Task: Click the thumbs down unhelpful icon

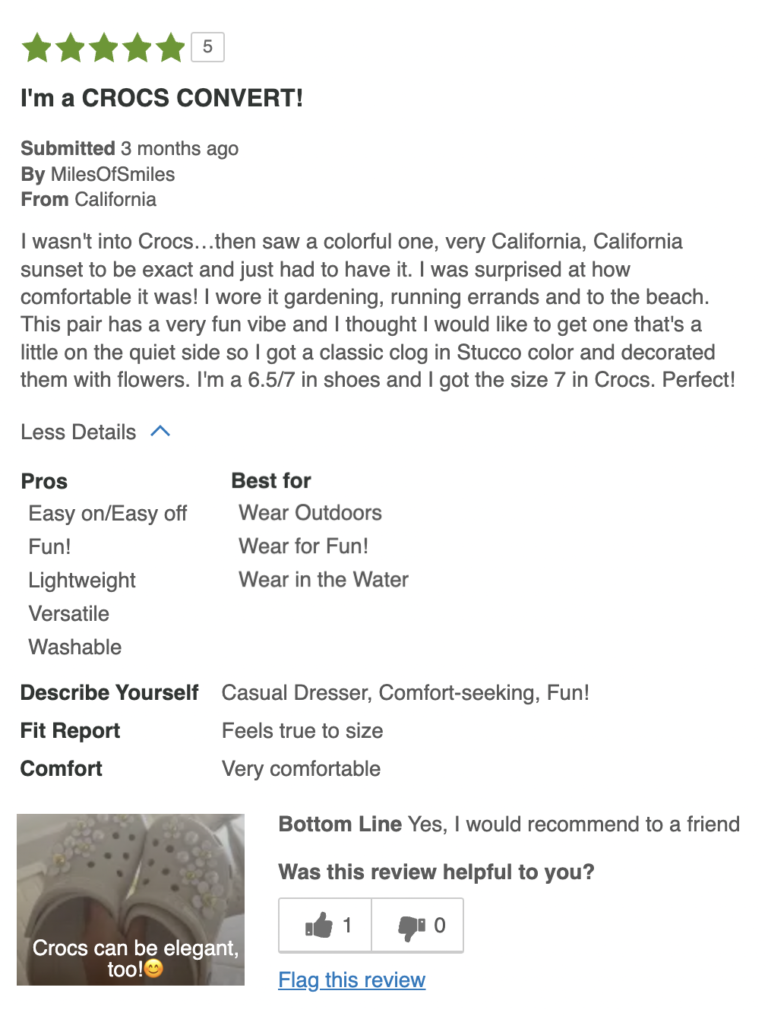Action: (x=411, y=926)
